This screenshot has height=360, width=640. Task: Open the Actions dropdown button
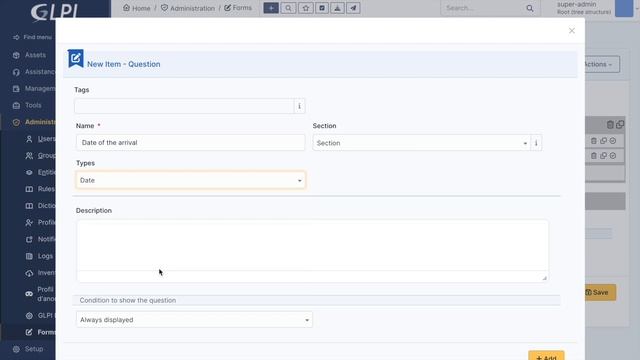602,64
